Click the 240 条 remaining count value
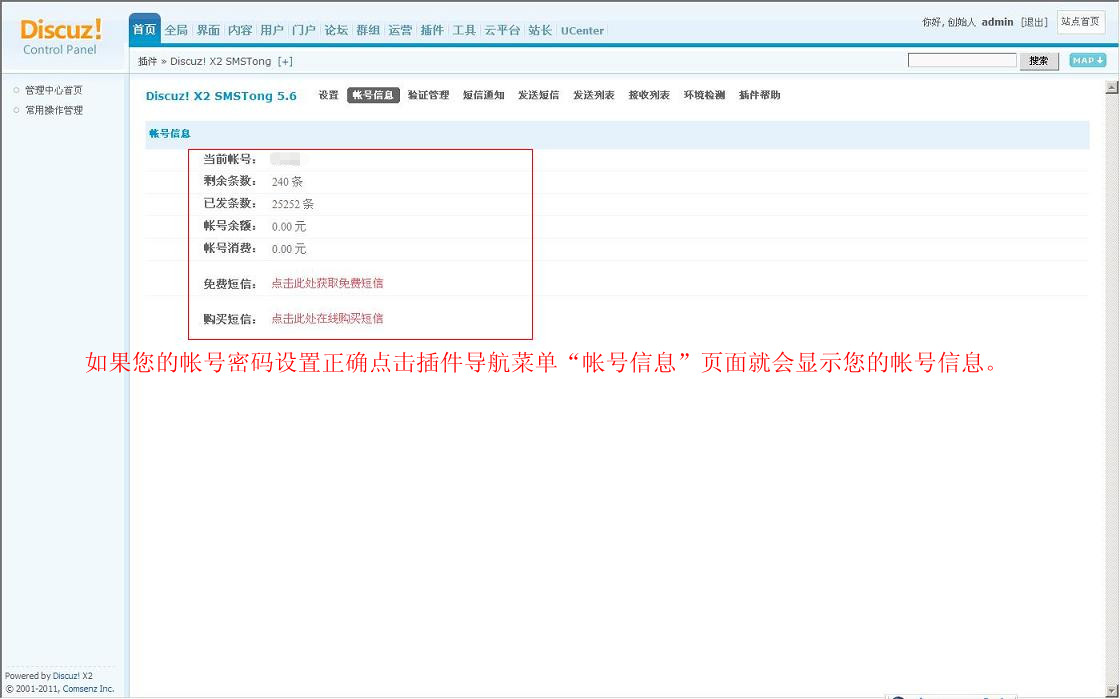This screenshot has height=699, width=1120. click(287, 182)
